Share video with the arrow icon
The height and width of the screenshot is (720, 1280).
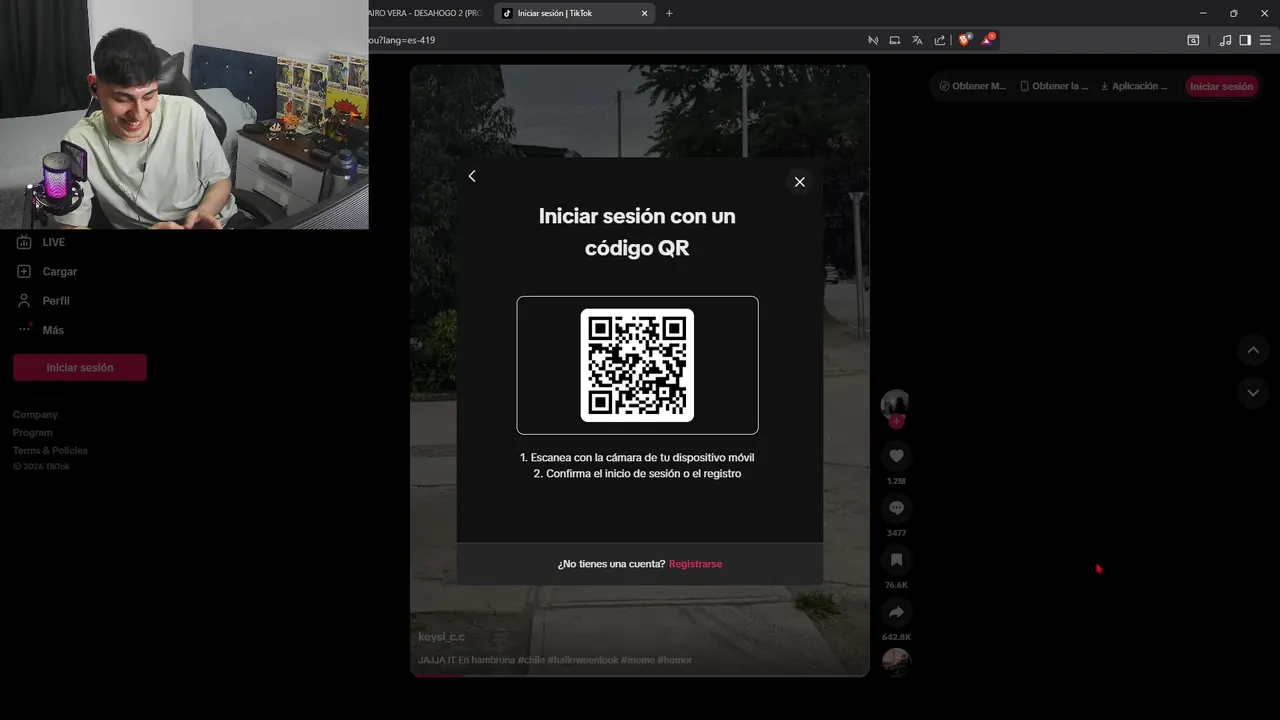coord(896,612)
